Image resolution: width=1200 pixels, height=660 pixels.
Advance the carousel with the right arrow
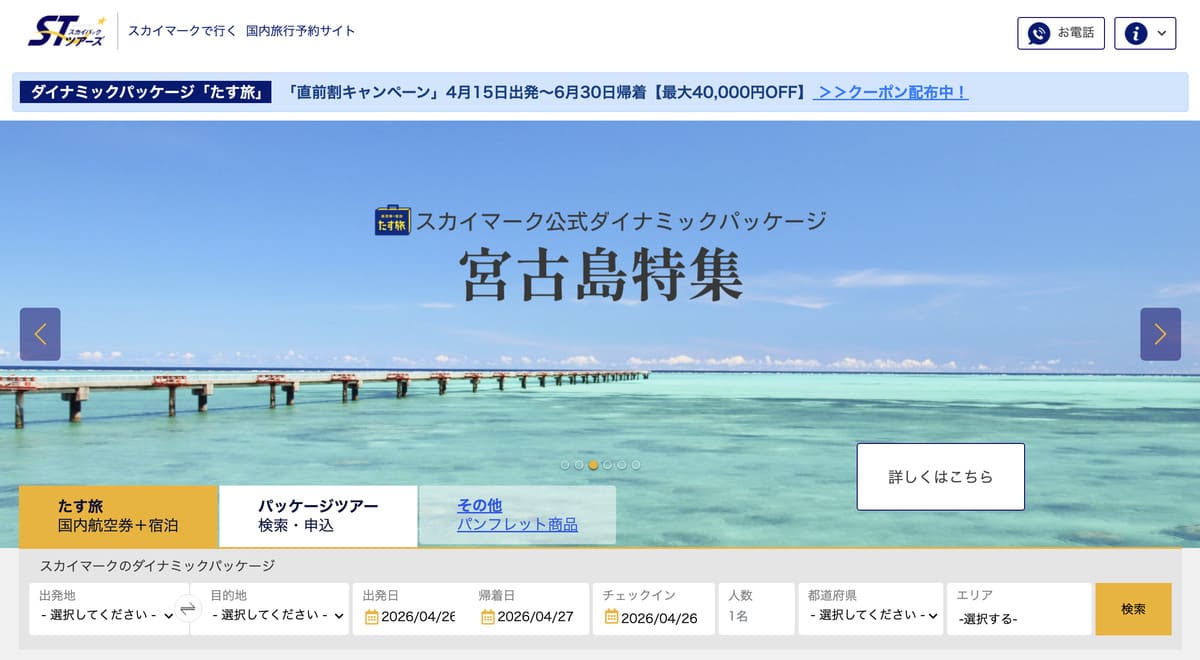(x=1160, y=334)
